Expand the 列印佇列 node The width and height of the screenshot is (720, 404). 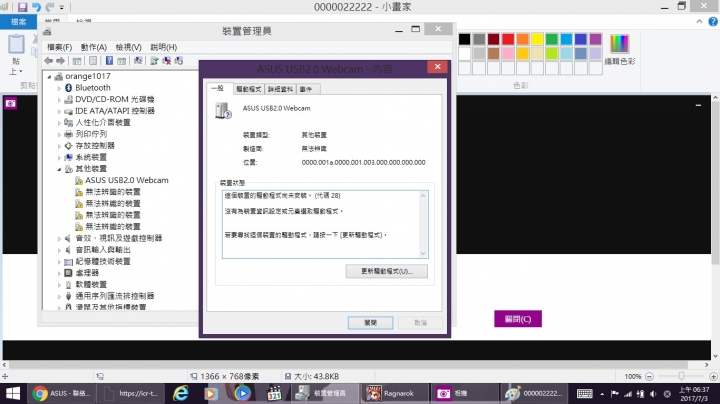[x=59, y=135]
